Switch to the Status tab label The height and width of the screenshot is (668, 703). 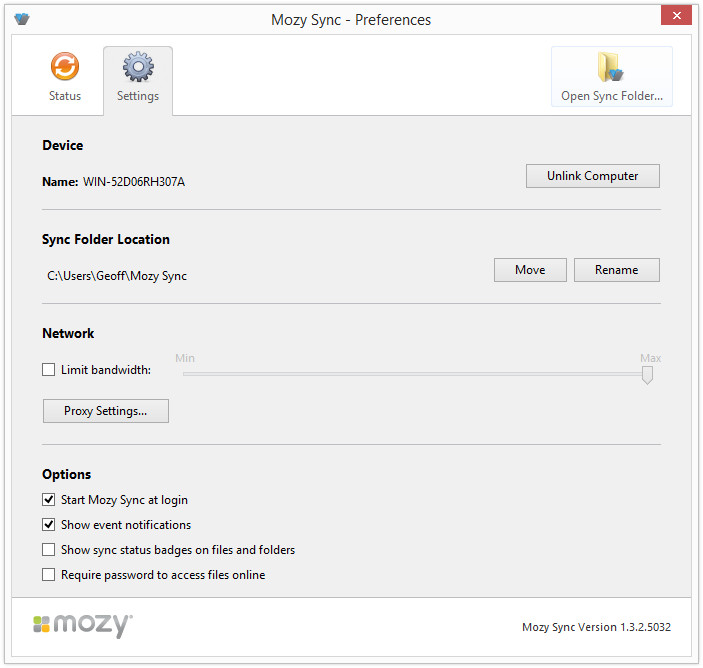[x=65, y=96]
